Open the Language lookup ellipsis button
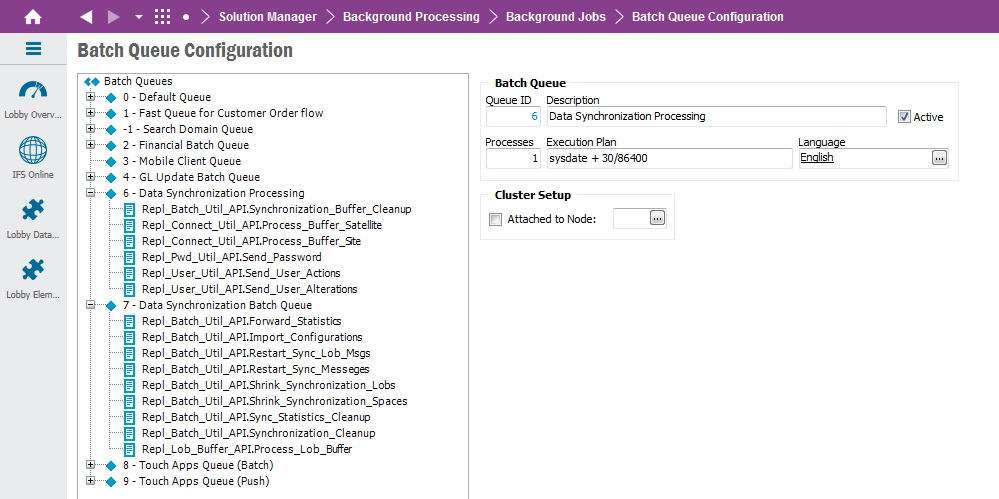999x499 pixels. (939, 158)
